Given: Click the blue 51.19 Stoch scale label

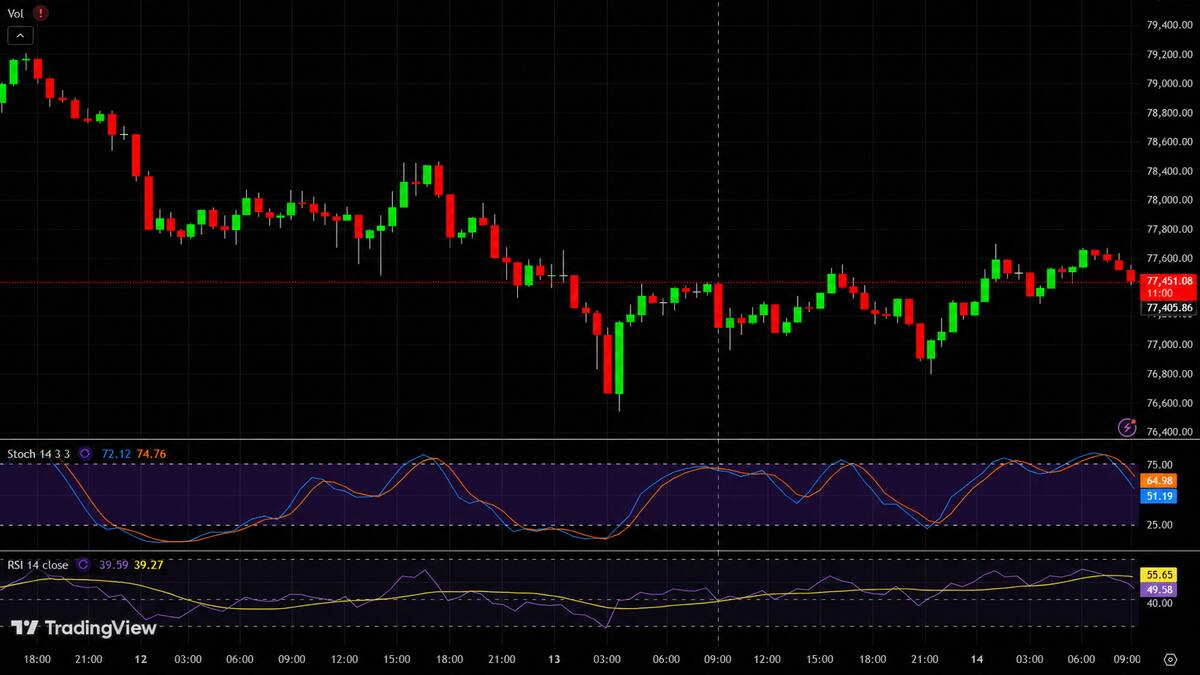Looking at the screenshot, I should pyautogui.click(x=1158, y=496).
